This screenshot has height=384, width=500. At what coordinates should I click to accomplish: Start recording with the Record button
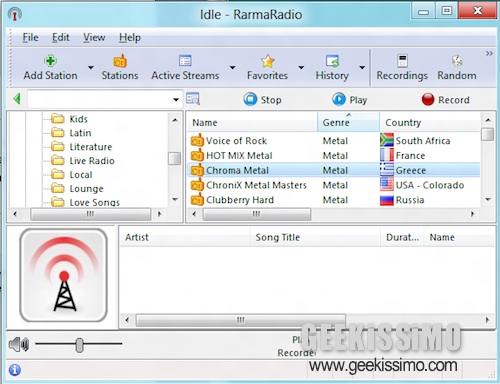tap(446, 100)
